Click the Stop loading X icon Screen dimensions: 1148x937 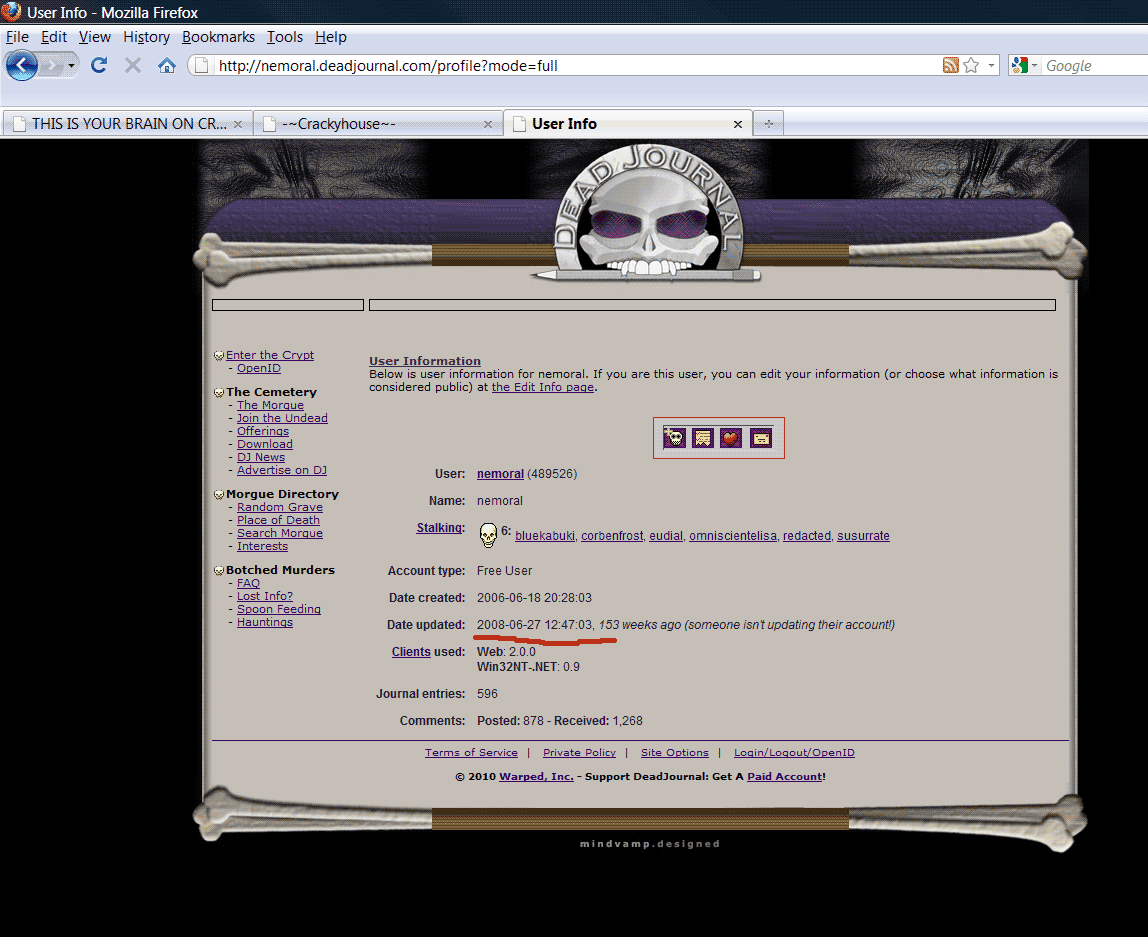point(133,66)
